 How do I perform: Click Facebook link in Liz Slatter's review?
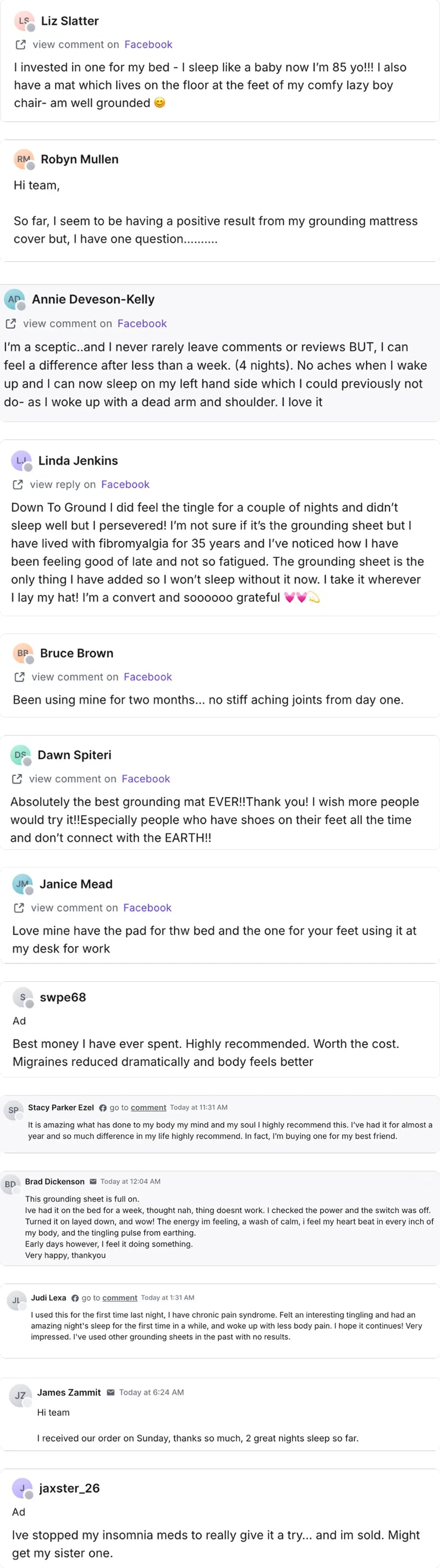148,45
